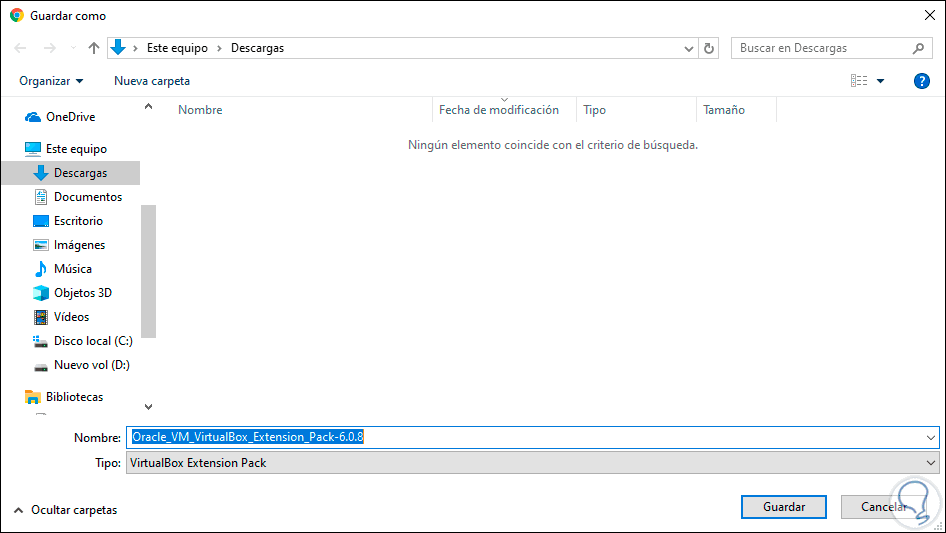Select Bibliotecas in the sidebar

[63, 397]
